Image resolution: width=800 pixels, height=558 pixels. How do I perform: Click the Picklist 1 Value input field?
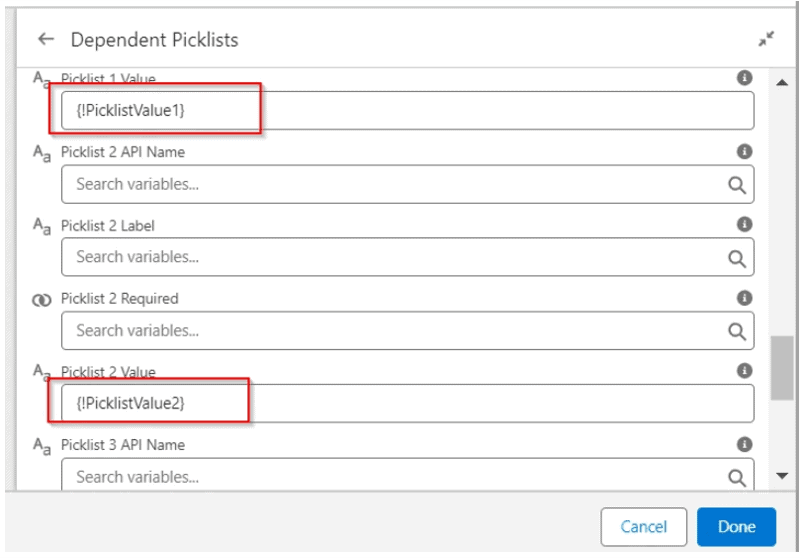[x=400, y=111]
